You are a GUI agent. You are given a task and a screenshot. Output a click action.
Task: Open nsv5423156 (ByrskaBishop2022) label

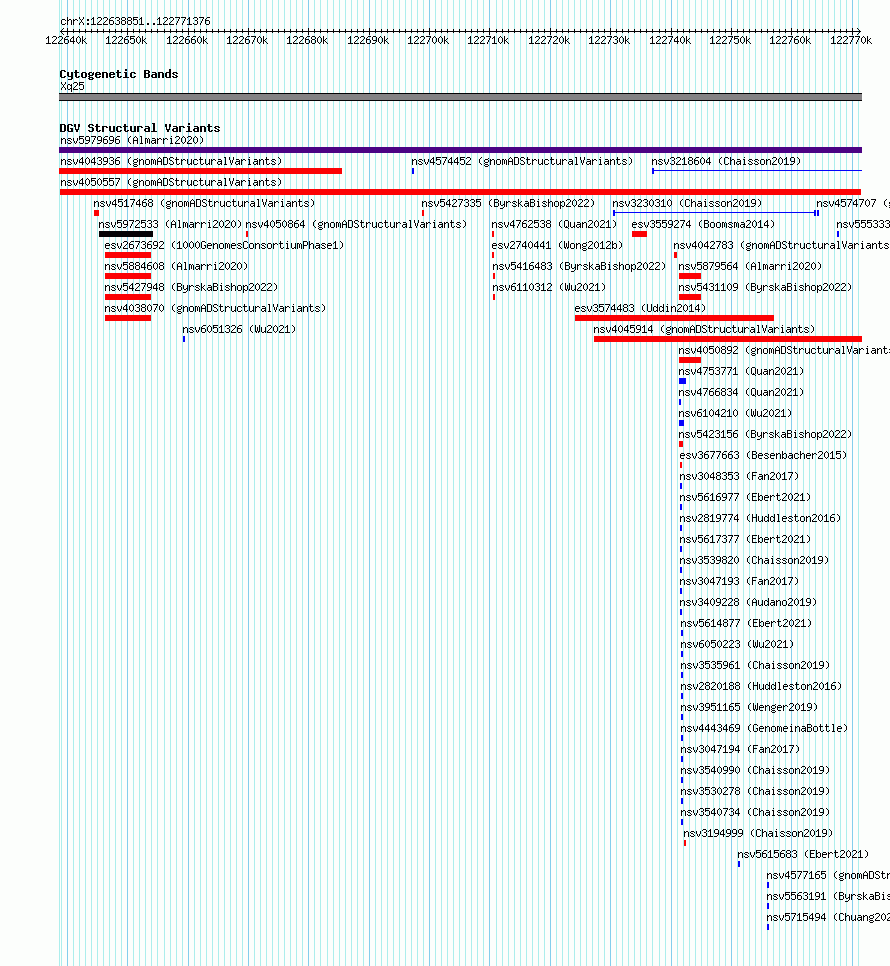click(x=765, y=434)
